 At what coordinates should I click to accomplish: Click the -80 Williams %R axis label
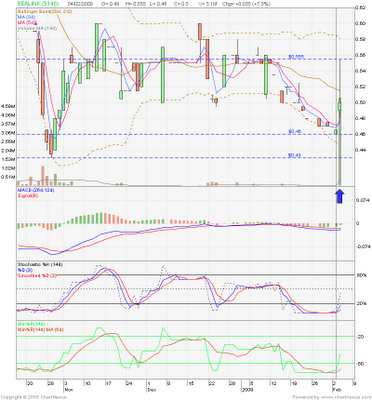[360, 364]
